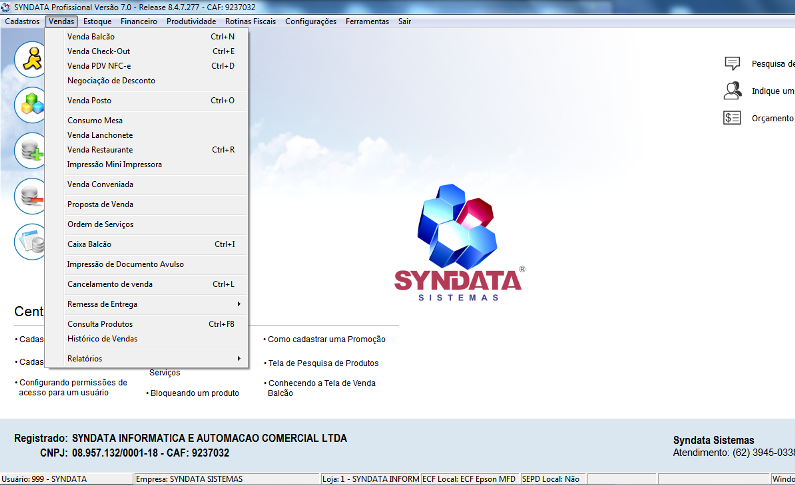Click the Orçamento link text
Screen dimensions: 795x485
point(773,118)
